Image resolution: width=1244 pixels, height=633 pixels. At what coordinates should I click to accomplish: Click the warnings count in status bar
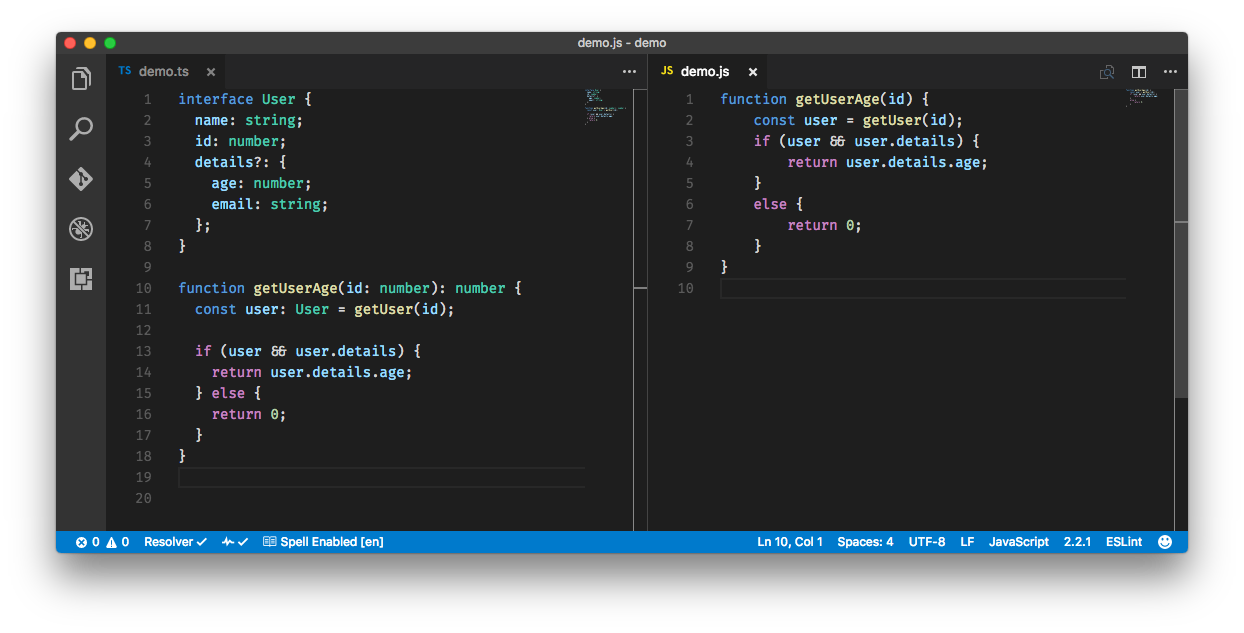pyautogui.click(x=117, y=542)
